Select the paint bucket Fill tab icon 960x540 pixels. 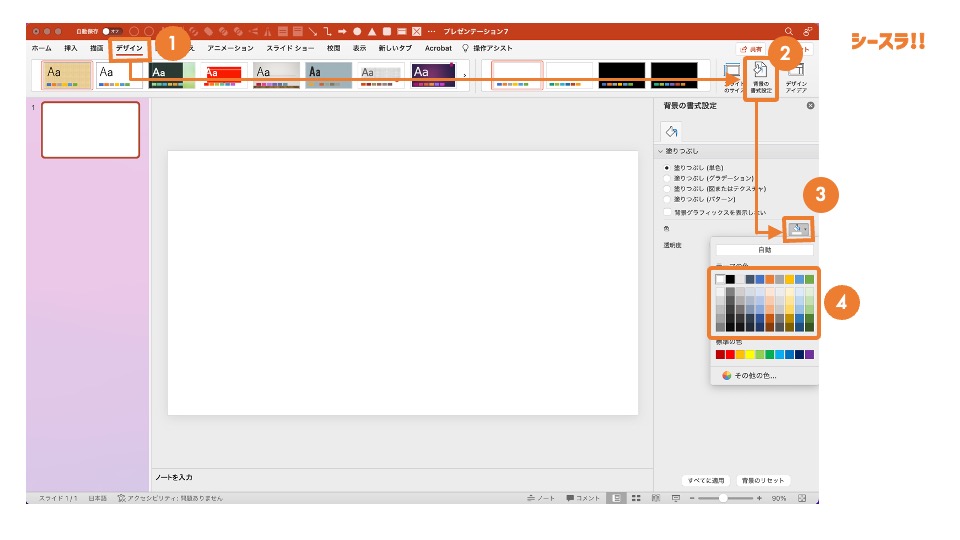(672, 131)
